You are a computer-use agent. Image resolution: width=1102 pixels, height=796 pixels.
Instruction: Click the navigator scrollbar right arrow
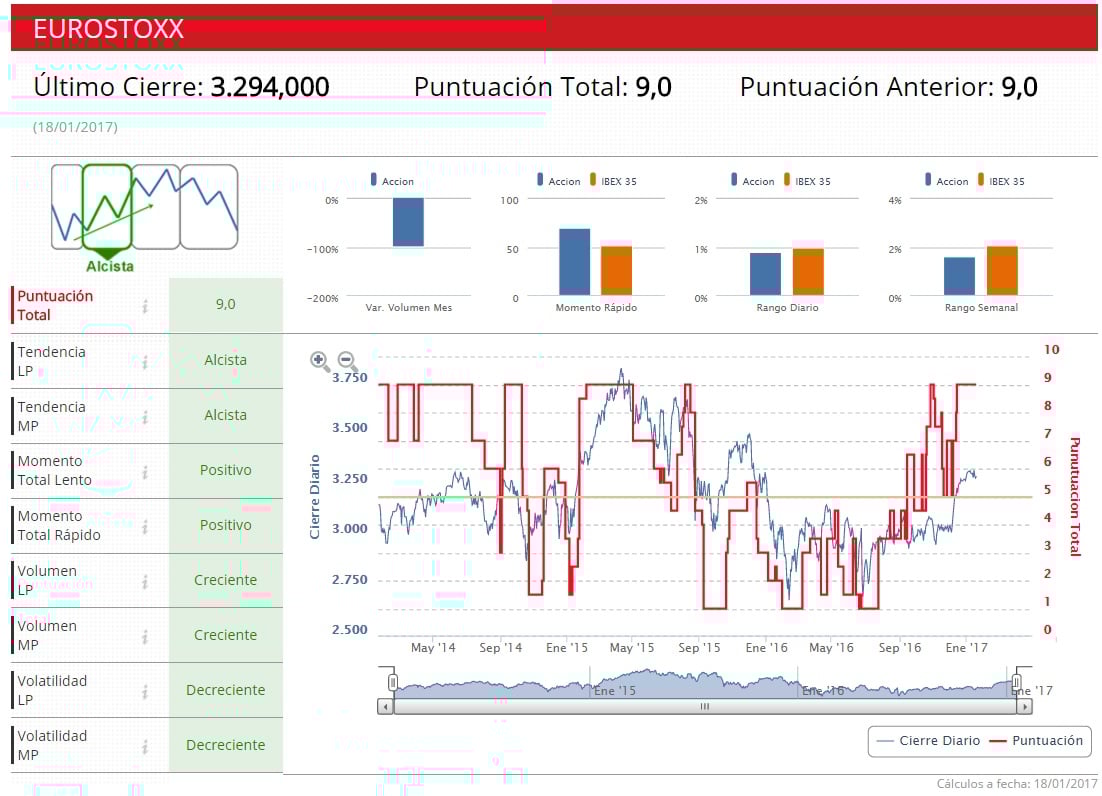coord(1024,706)
